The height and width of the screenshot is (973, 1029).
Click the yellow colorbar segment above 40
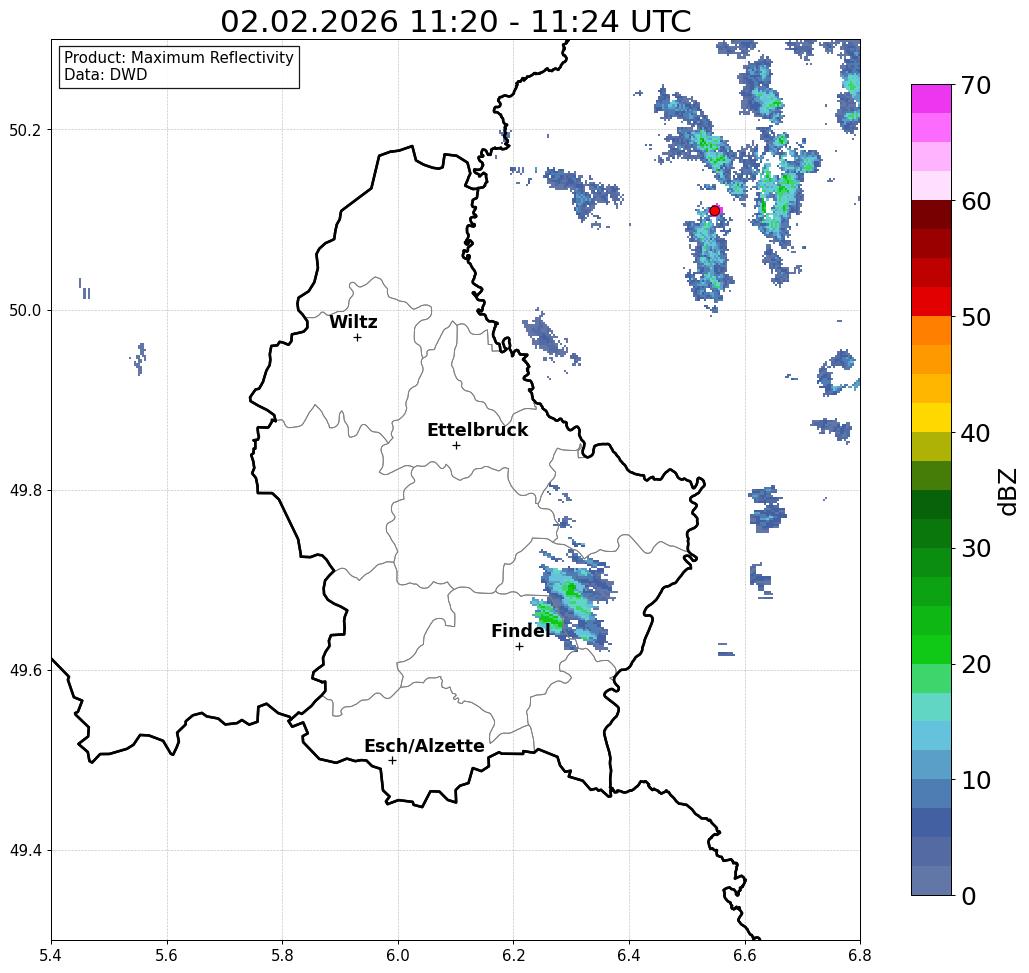(931, 417)
